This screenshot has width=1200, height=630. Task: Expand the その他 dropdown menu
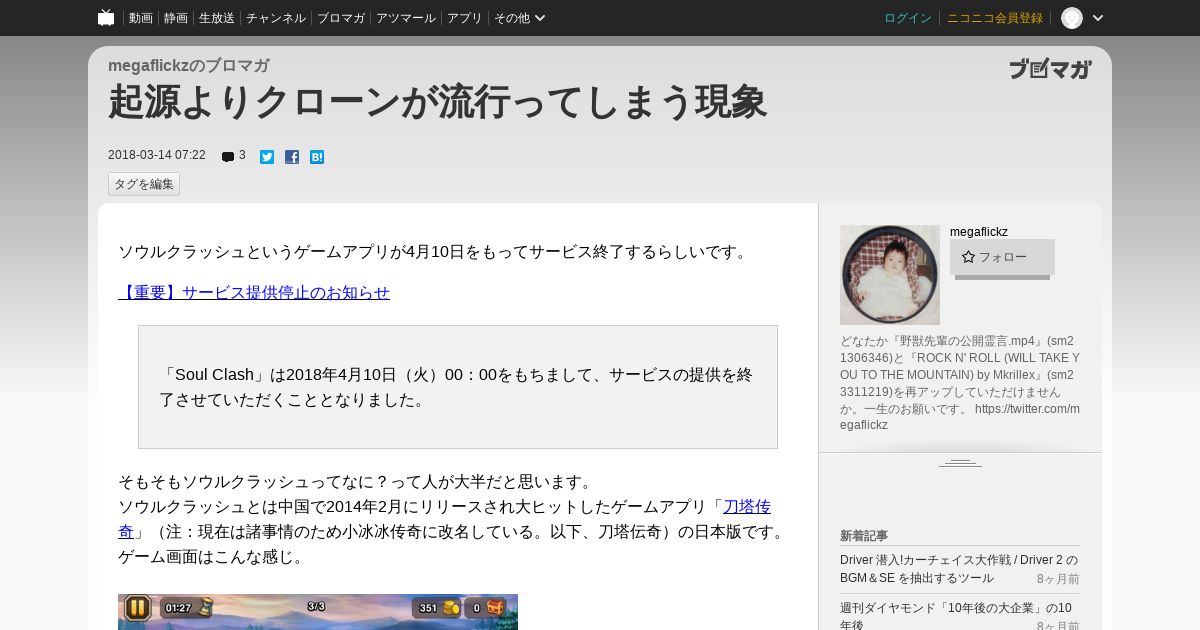point(520,18)
